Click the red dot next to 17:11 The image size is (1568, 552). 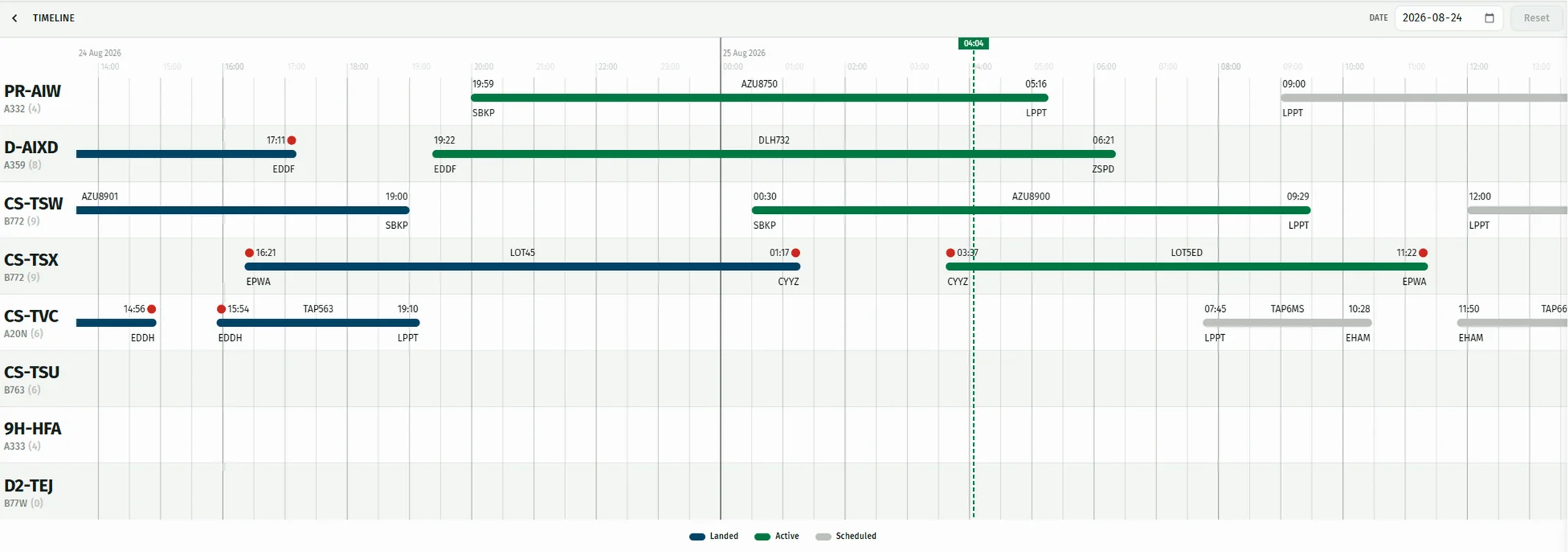click(292, 140)
